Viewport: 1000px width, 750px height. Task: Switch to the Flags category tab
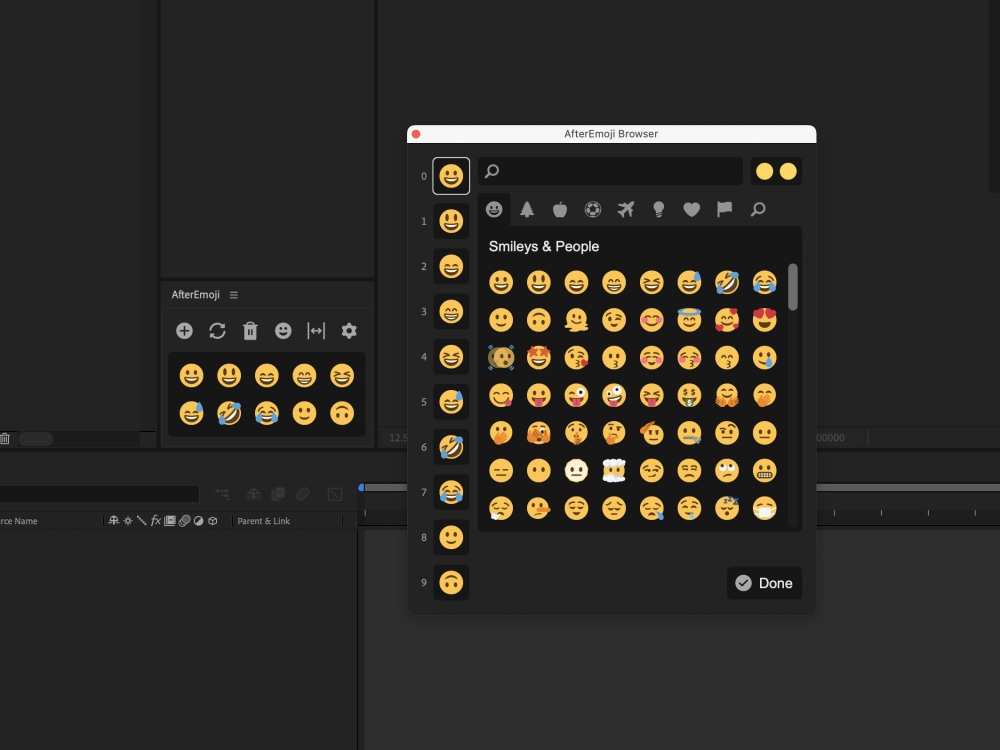coord(724,209)
